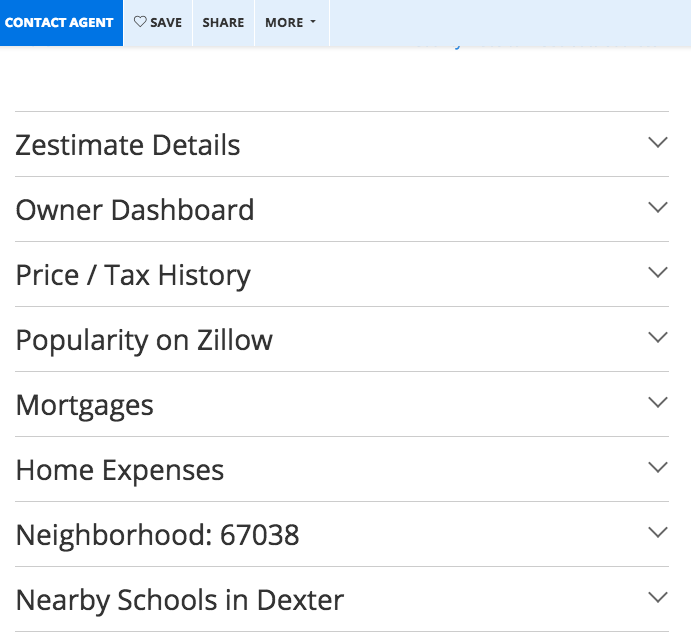691x638 pixels.
Task: Click the heart icon to save home
Action: coord(140,22)
